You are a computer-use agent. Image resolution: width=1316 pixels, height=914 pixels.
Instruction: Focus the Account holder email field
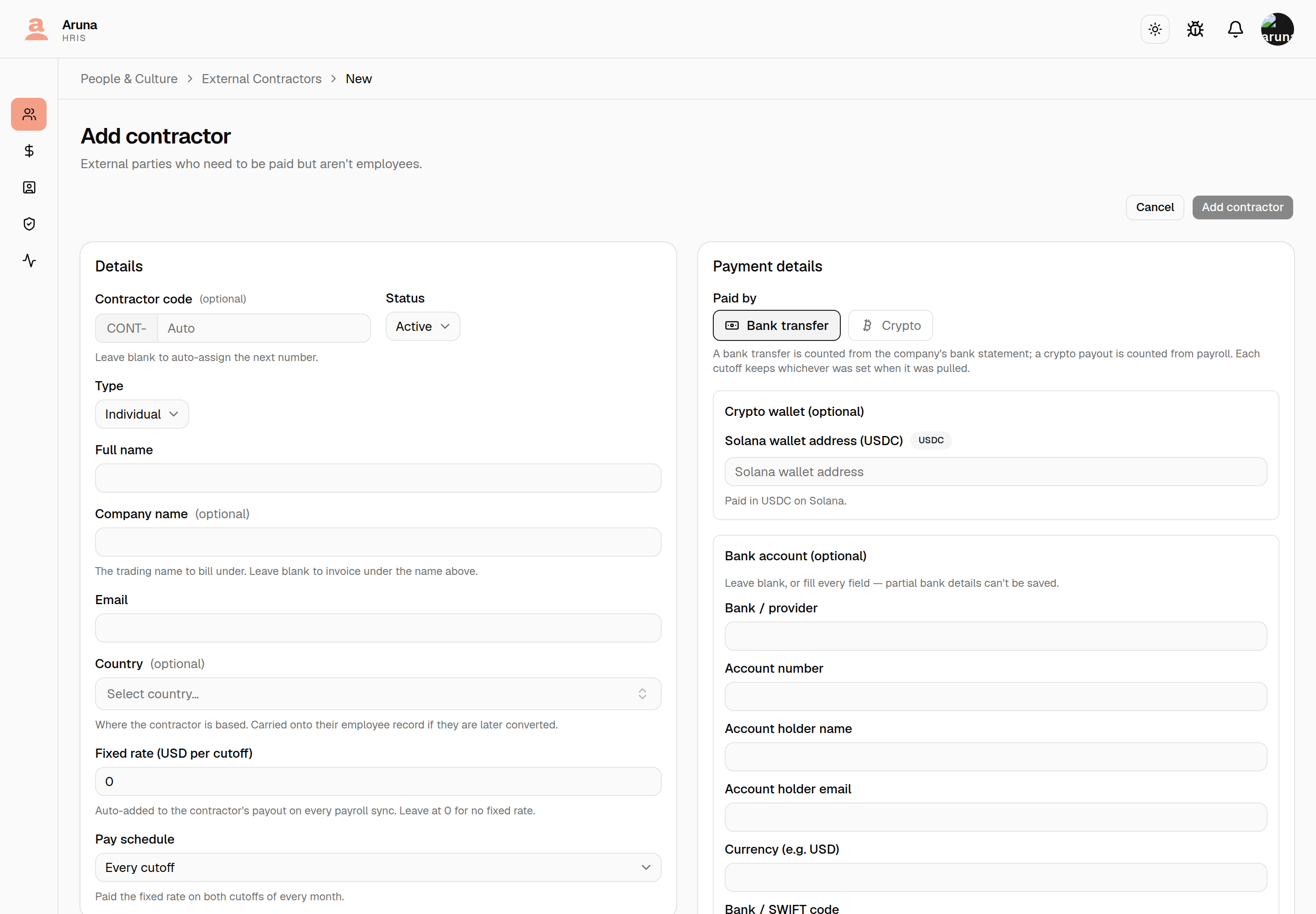coord(996,817)
